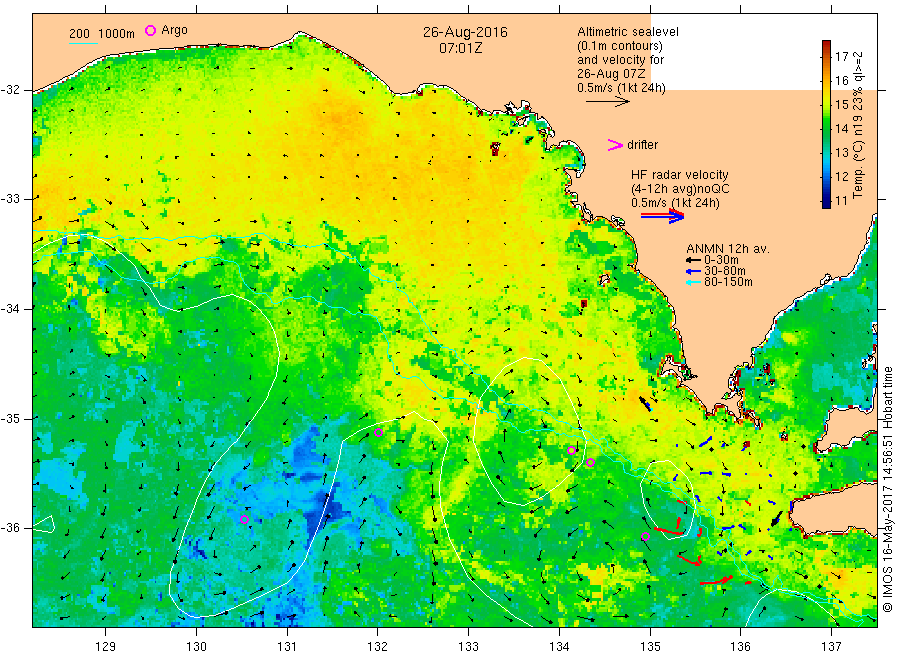
Task: Click the 134 longitude axis label
Action: coord(559,647)
